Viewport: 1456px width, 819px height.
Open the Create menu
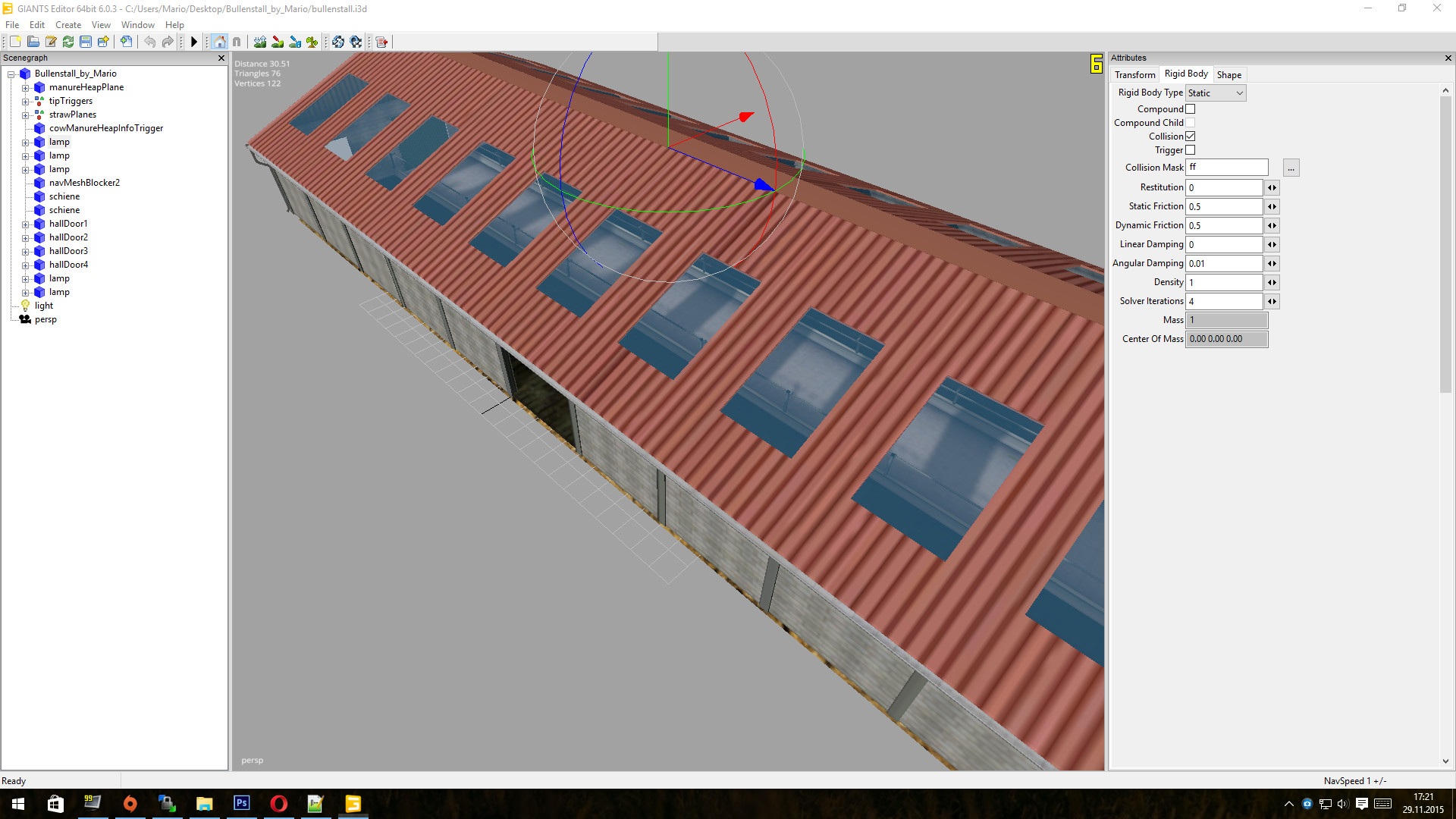[67, 25]
